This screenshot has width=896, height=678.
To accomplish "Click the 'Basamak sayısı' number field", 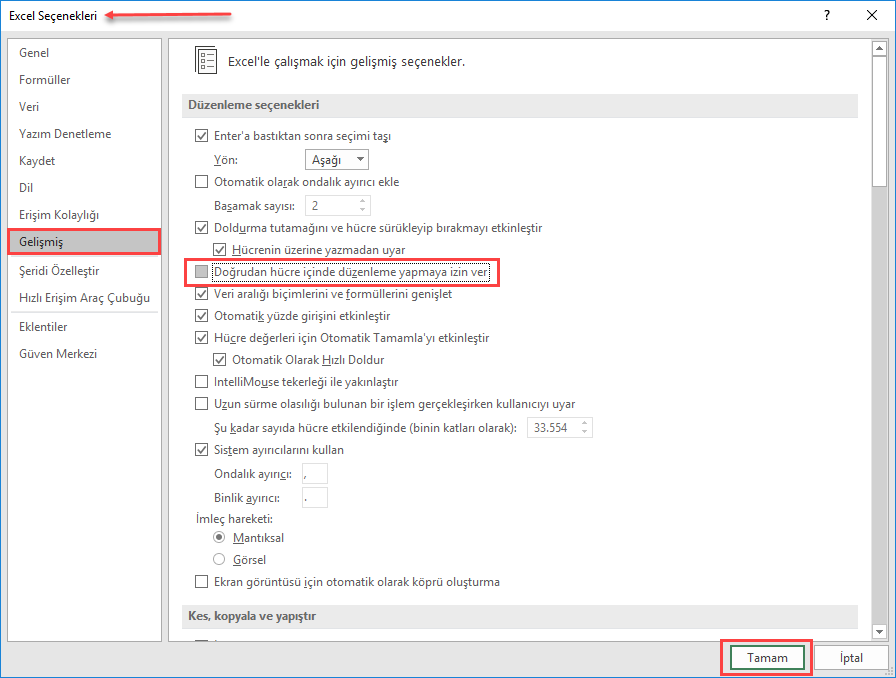I will [x=331, y=205].
